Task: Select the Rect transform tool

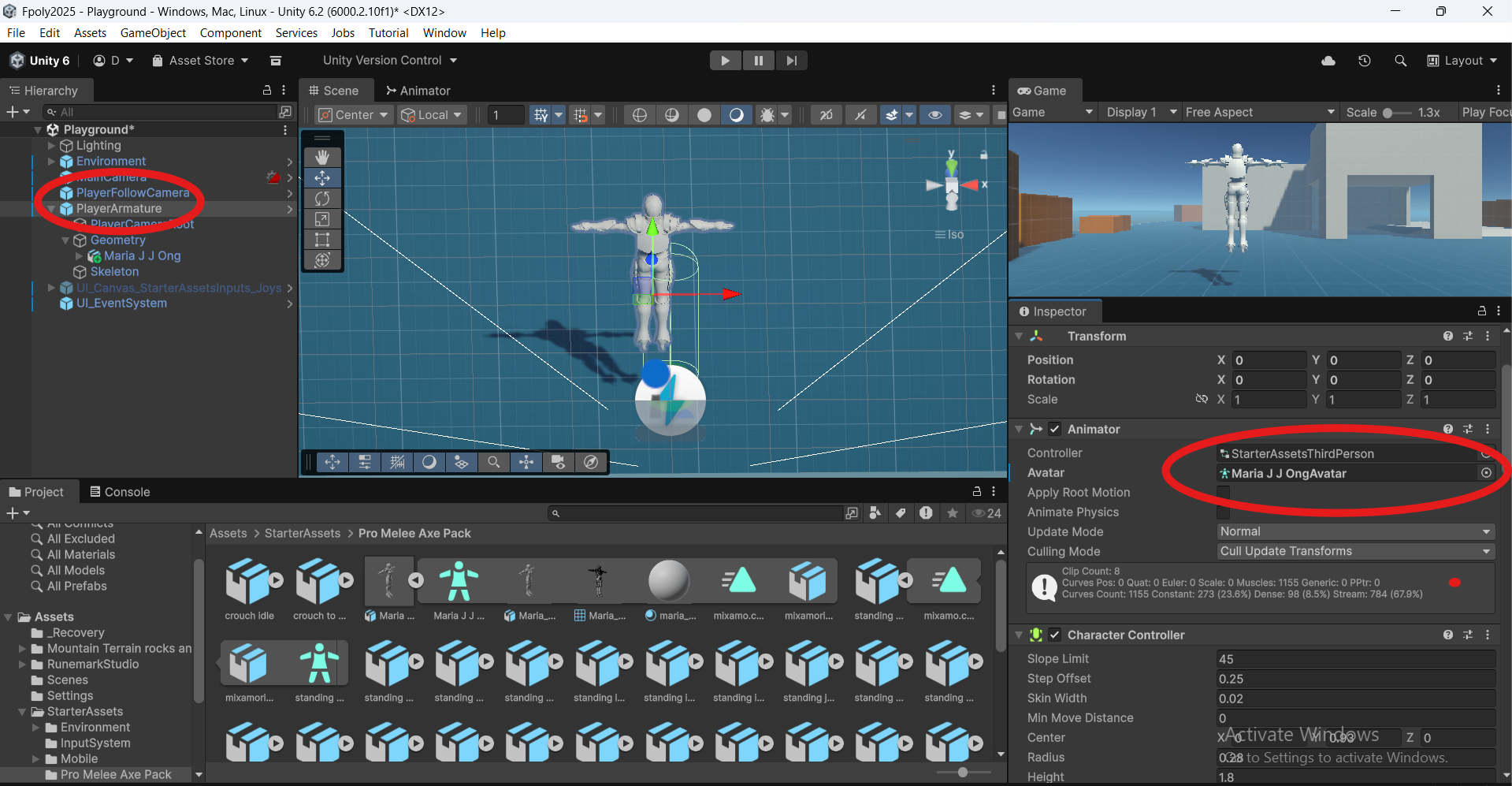Action: coord(322,240)
